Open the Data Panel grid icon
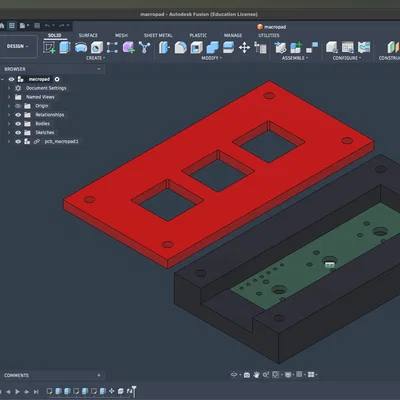Viewport: 400px width, 400px height. tap(12, 25)
